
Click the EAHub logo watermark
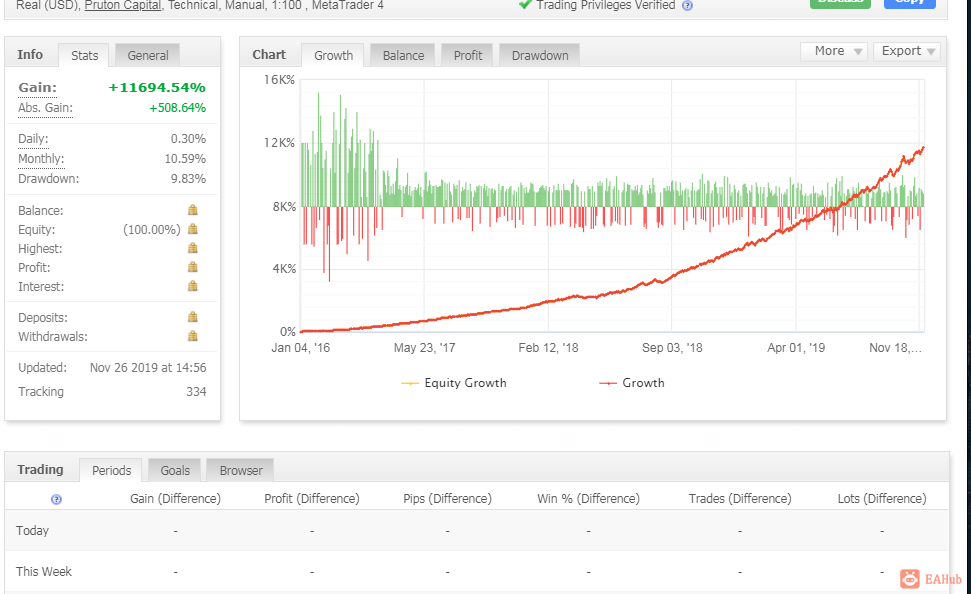point(931,579)
